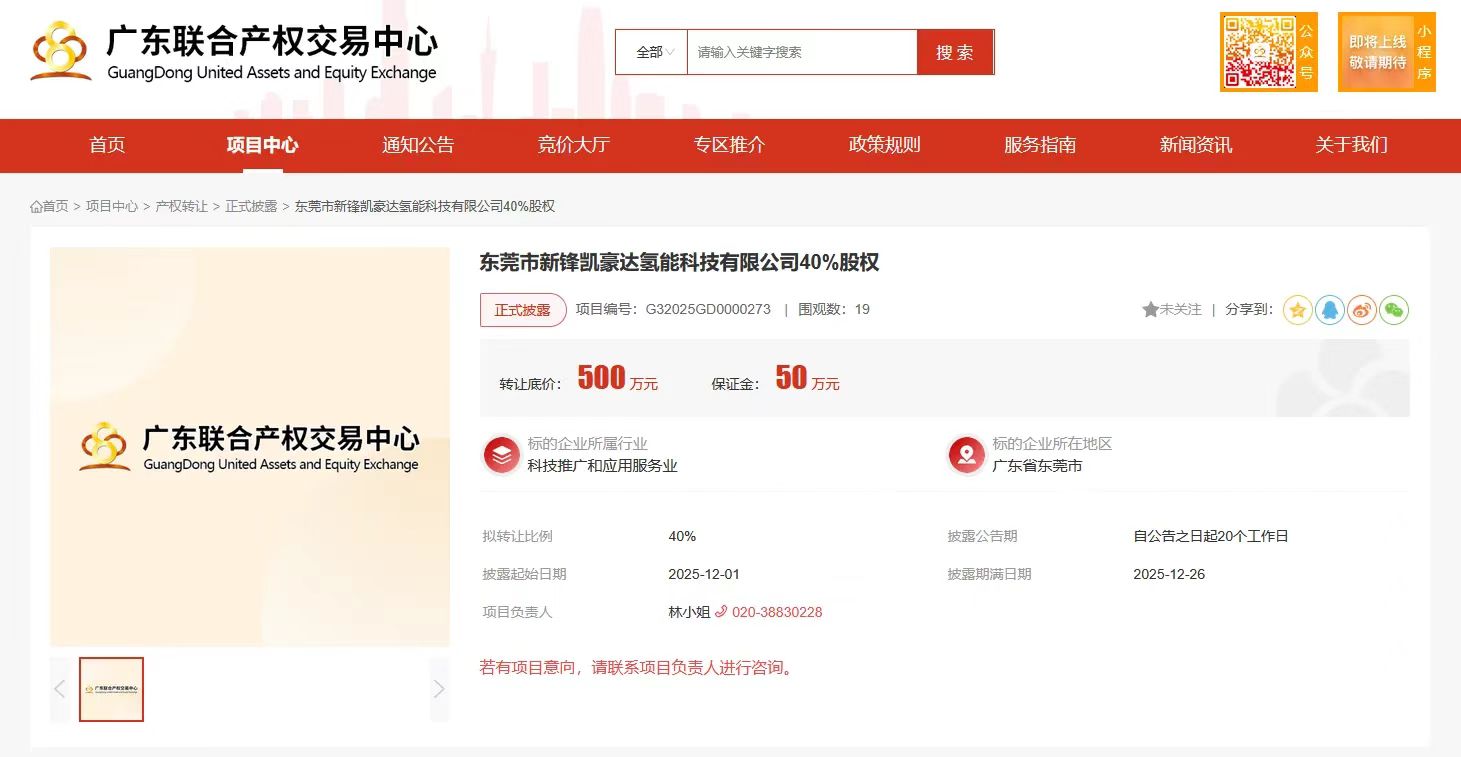The image size is (1461, 757).
Task: Open the 项目中心 navigation tab
Action: [x=261, y=145]
